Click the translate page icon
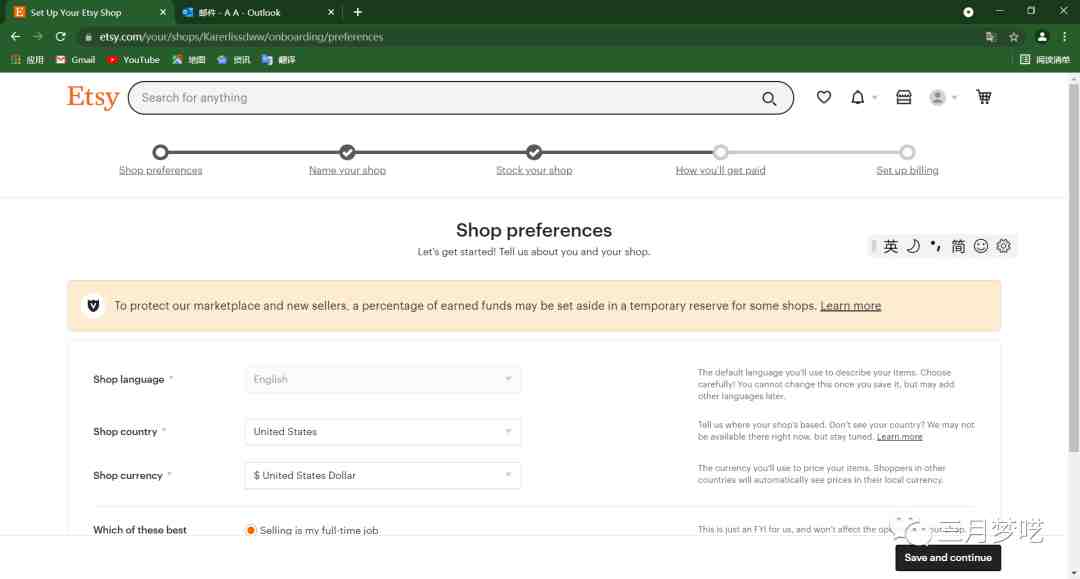 click(990, 37)
